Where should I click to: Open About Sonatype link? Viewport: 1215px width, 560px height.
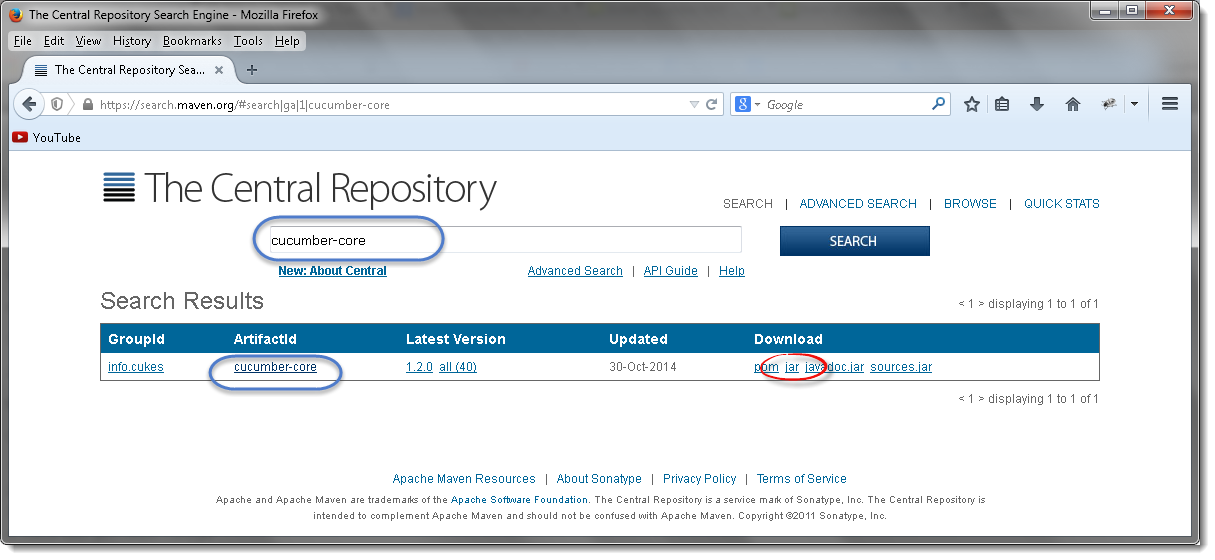coord(599,479)
